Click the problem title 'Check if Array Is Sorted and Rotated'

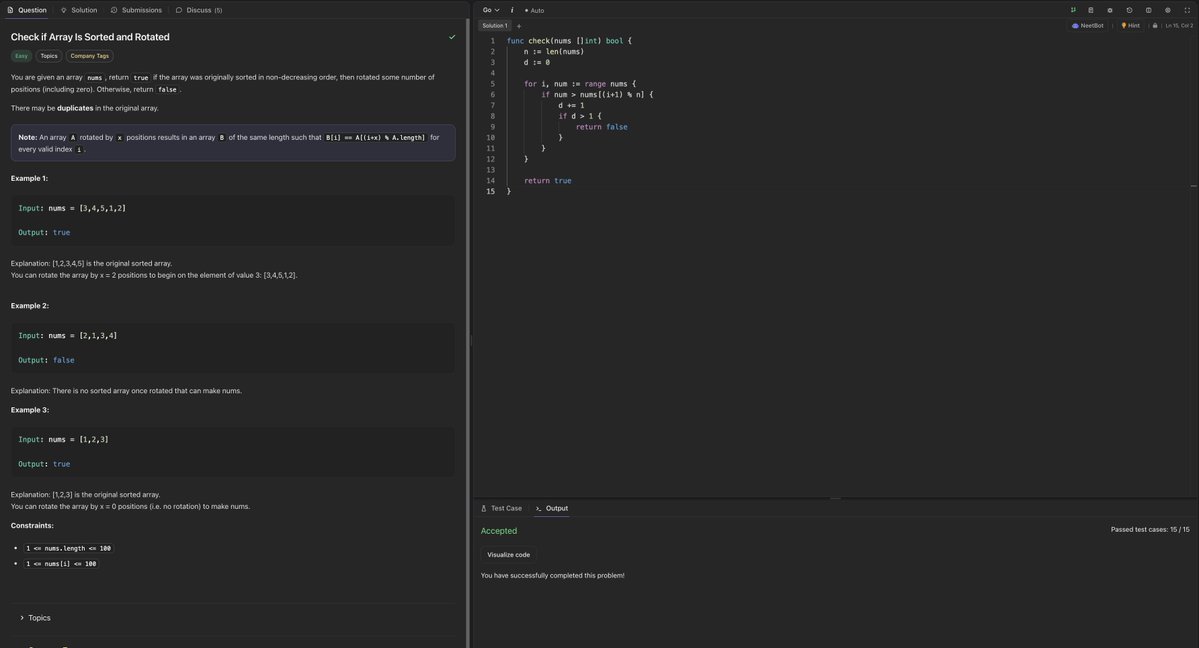point(90,37)
